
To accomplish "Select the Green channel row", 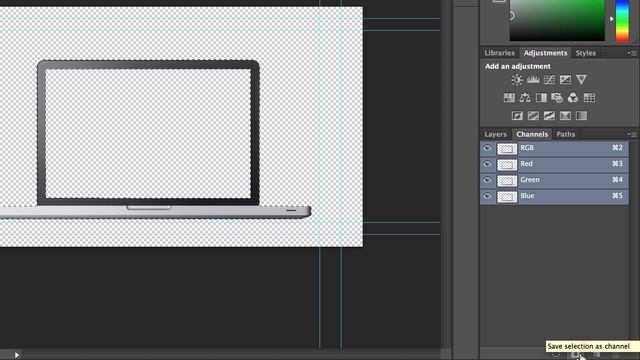I will 554,180.
